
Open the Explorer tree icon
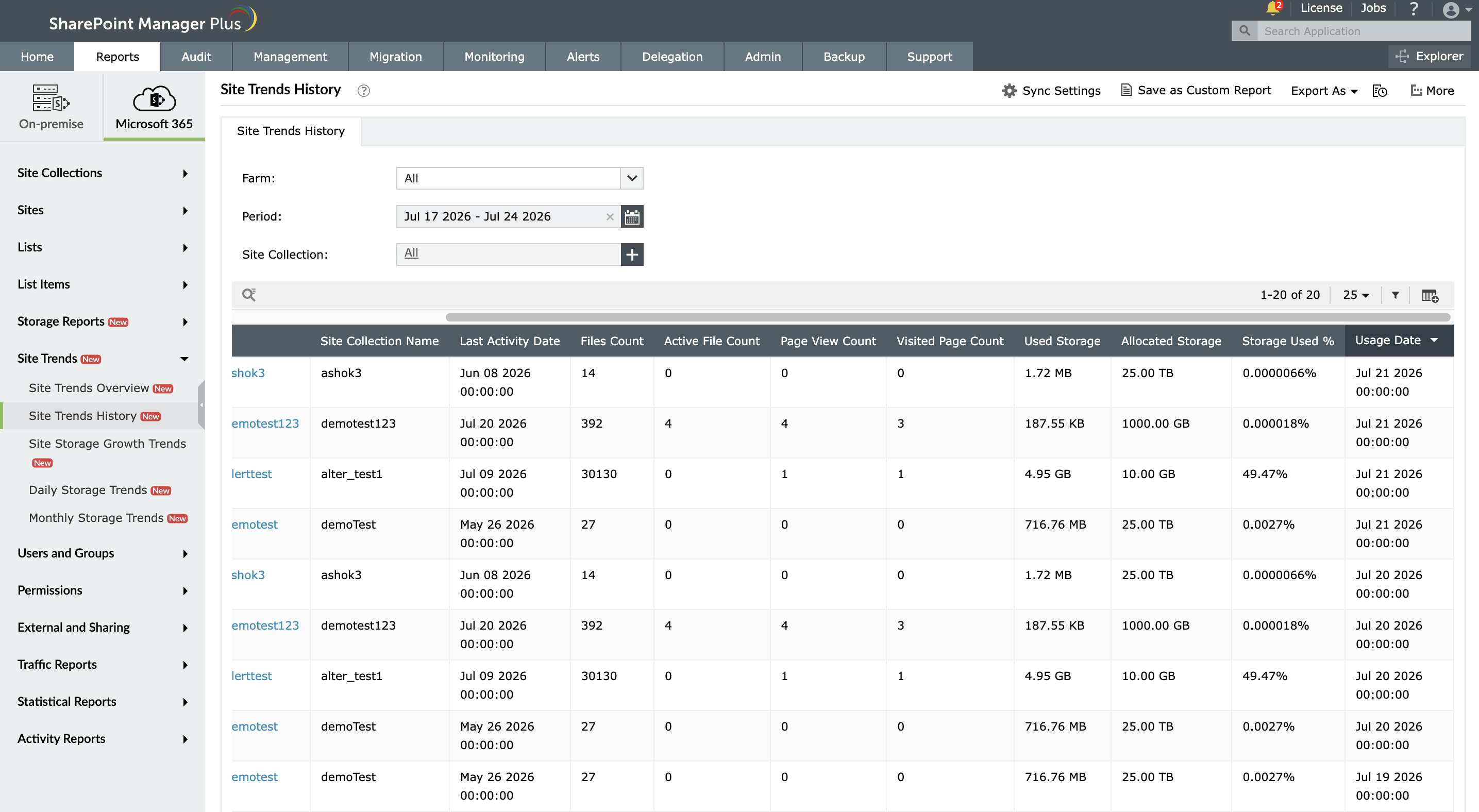pos(1402,56)
